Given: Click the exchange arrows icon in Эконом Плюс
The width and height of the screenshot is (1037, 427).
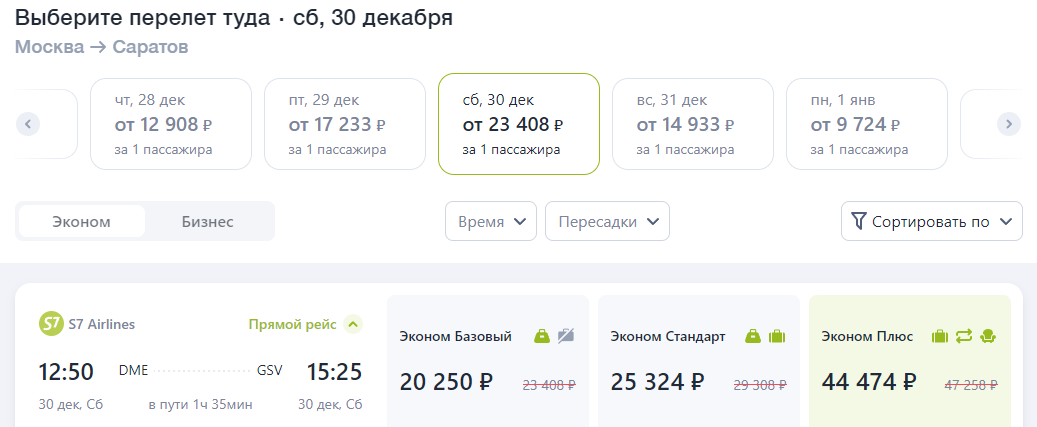Looking at the screenshot, I should coord(964,336).
